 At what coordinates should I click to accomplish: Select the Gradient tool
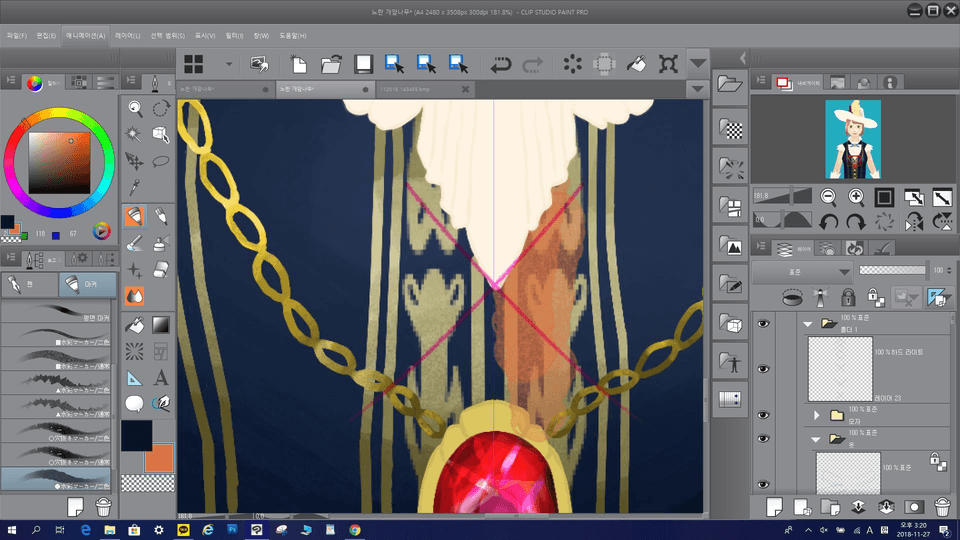[161, 325]
